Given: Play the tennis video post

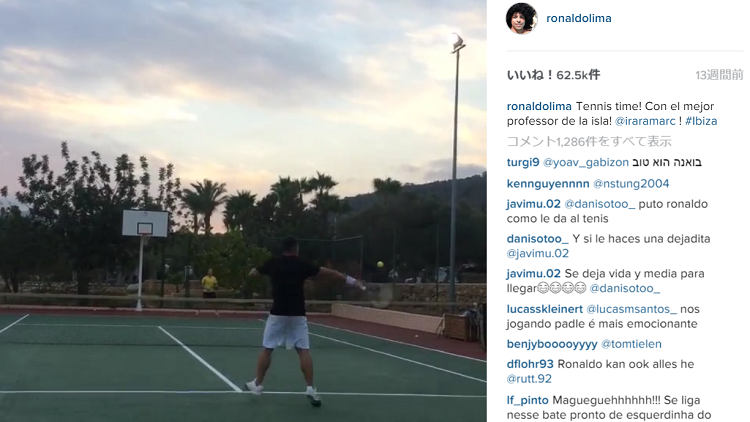Looking at the screenshot, I should pos(243,211).
